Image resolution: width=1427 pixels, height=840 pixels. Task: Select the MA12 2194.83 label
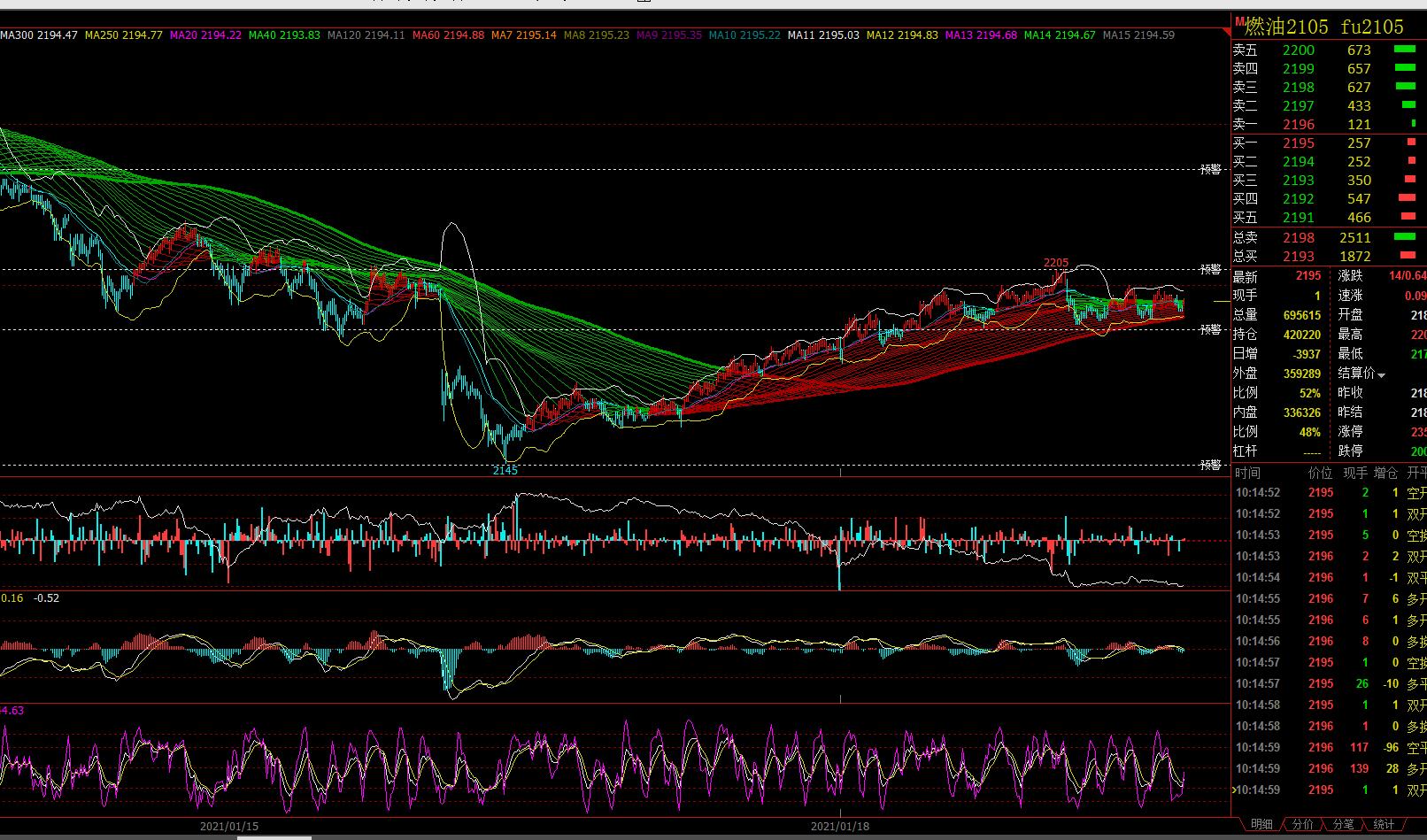[902, 35]
